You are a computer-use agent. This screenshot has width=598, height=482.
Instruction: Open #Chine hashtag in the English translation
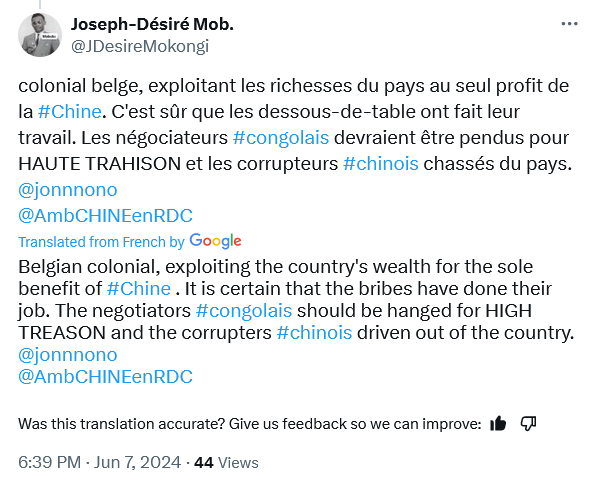click(x=139, y=289)
